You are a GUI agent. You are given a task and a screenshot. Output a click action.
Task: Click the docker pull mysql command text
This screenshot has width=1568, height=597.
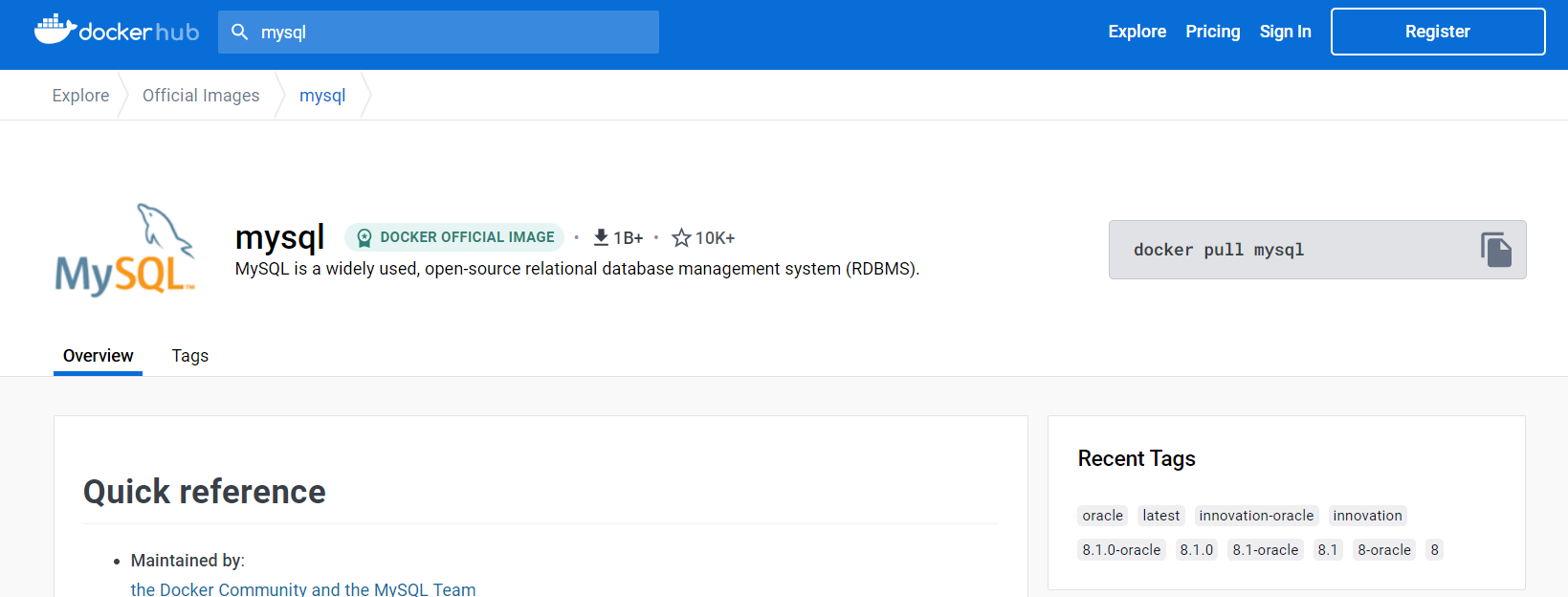1218,250
